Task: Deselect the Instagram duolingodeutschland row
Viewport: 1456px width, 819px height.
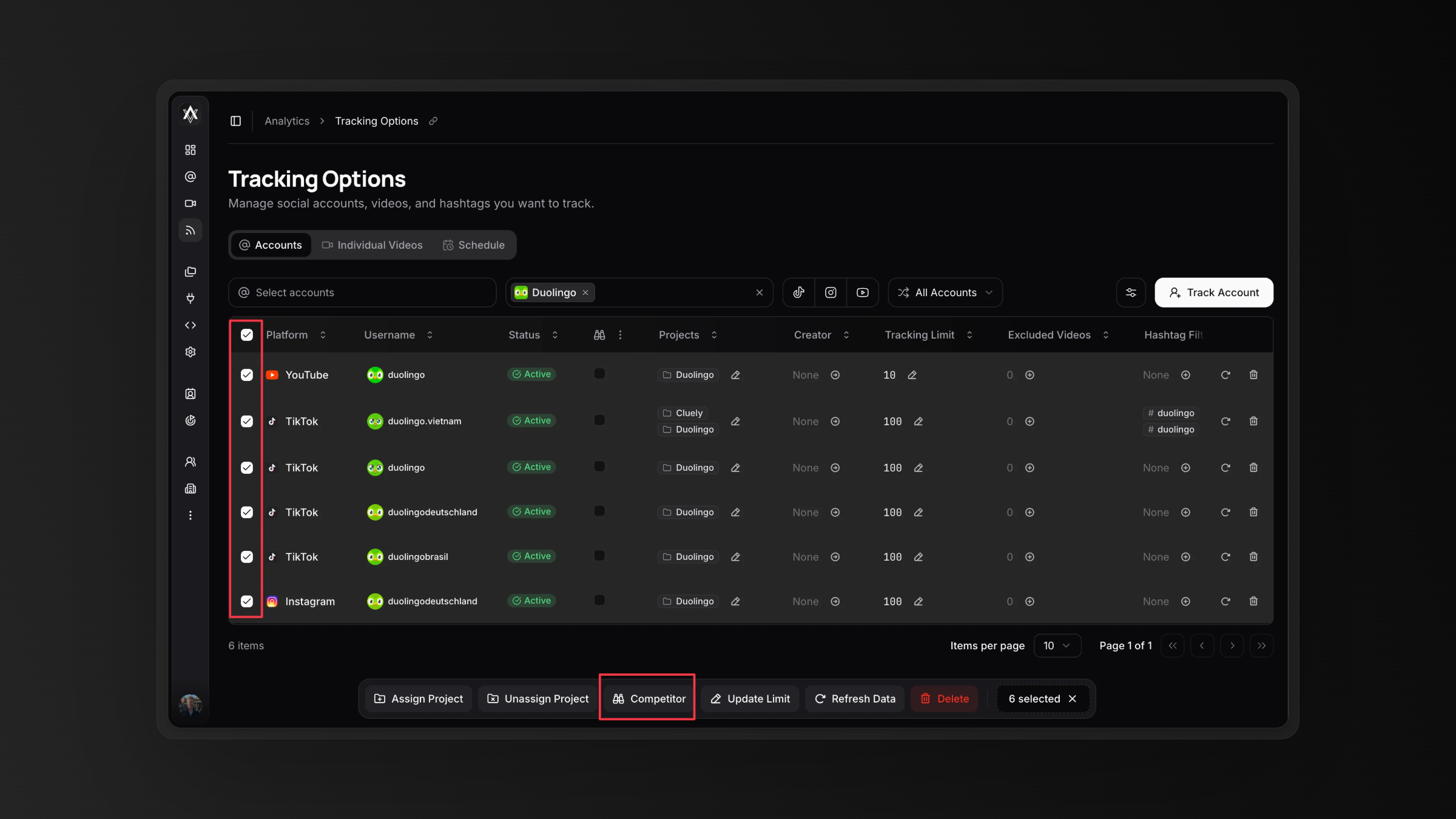Action: coord(246,601)
